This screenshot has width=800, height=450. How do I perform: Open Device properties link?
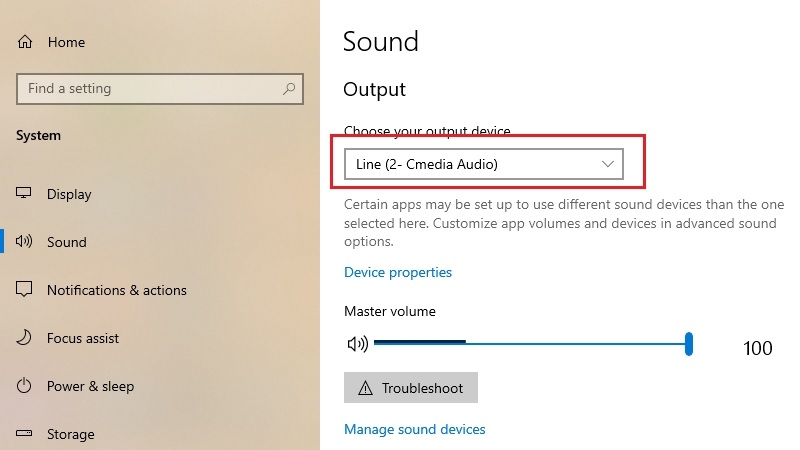[398, 272]
